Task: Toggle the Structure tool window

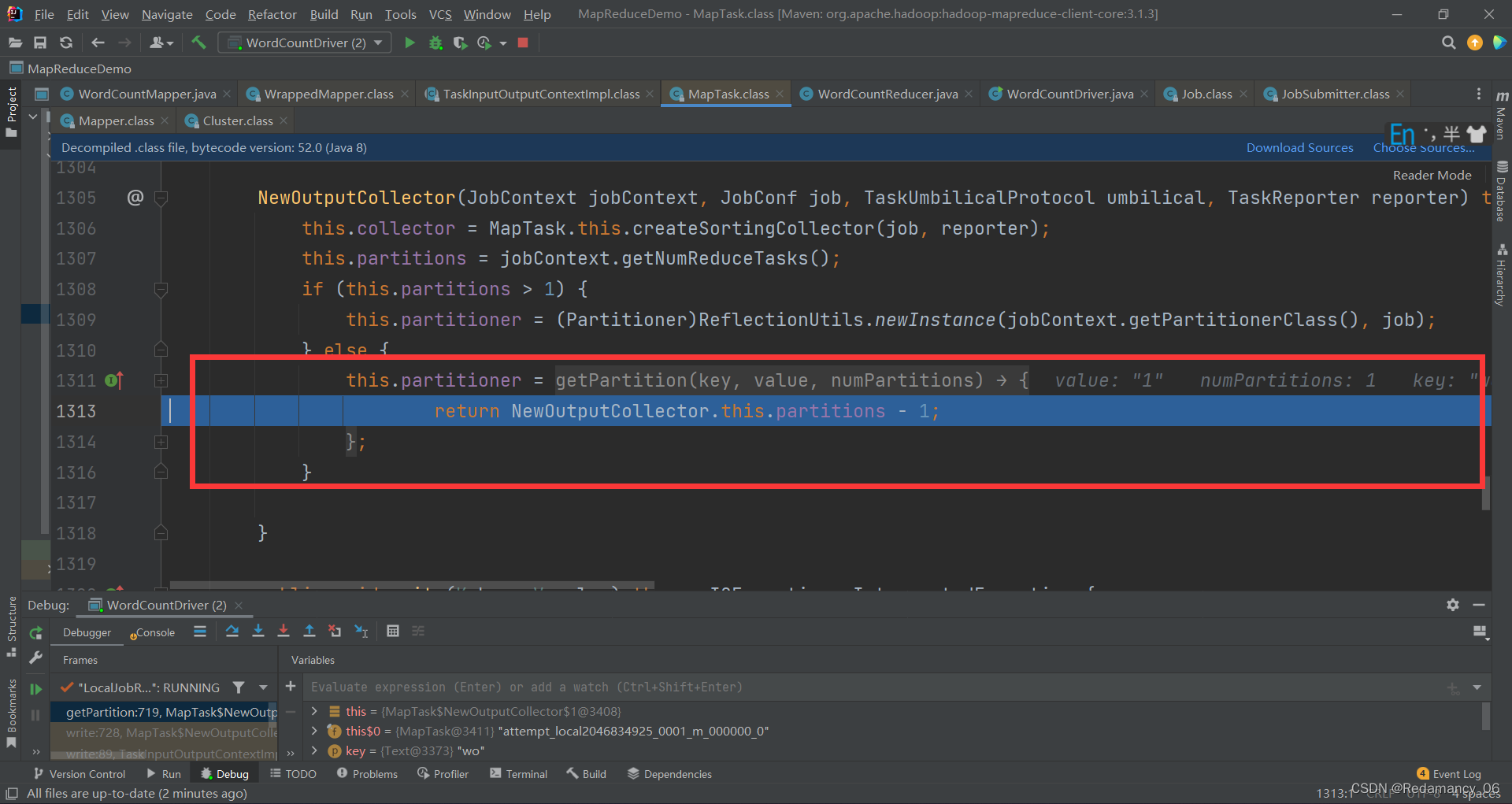Action: pyautogui.click(x=11, y=627)
